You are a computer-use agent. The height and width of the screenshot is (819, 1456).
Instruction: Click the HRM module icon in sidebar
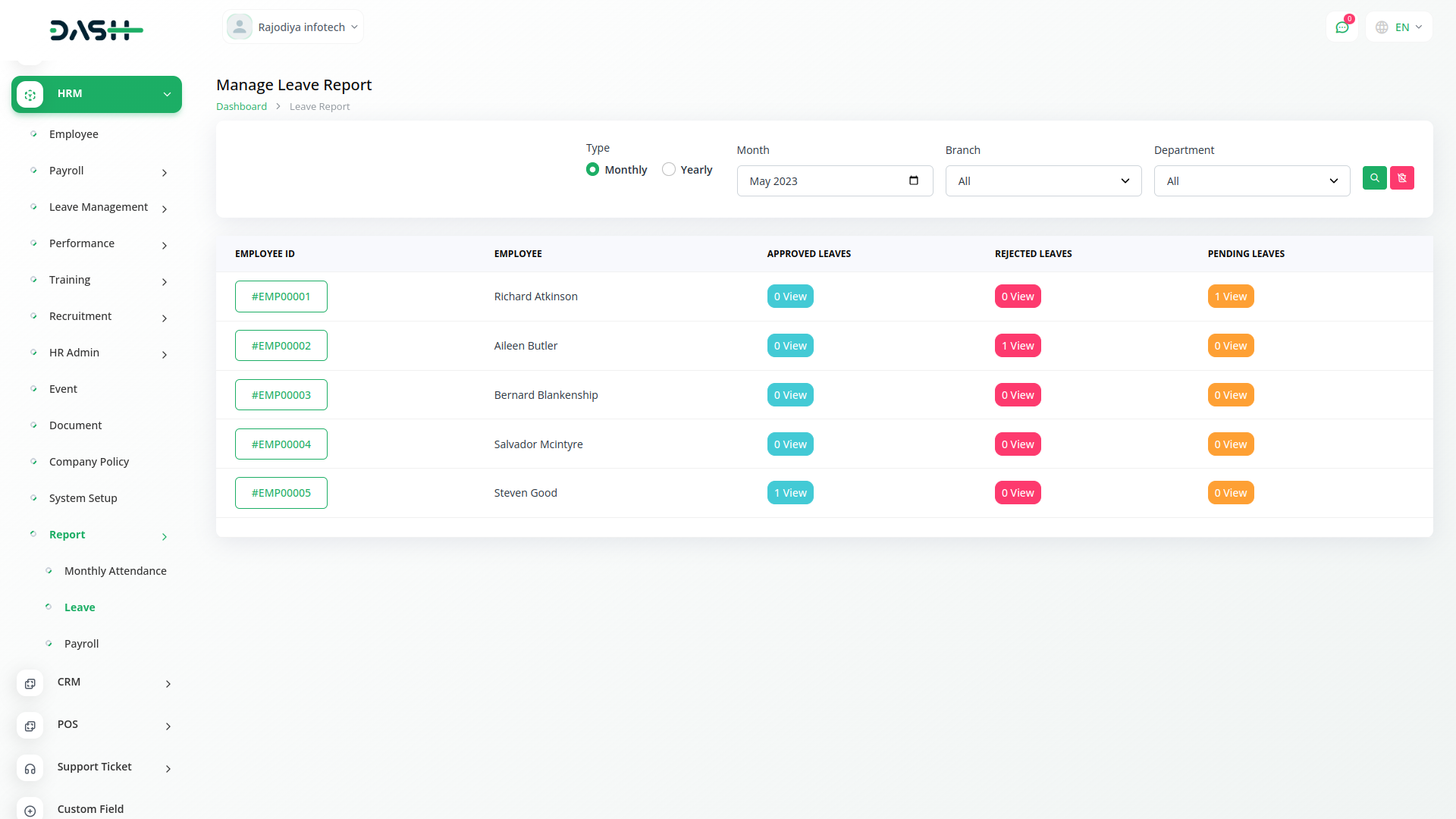(x=30, y=95)
